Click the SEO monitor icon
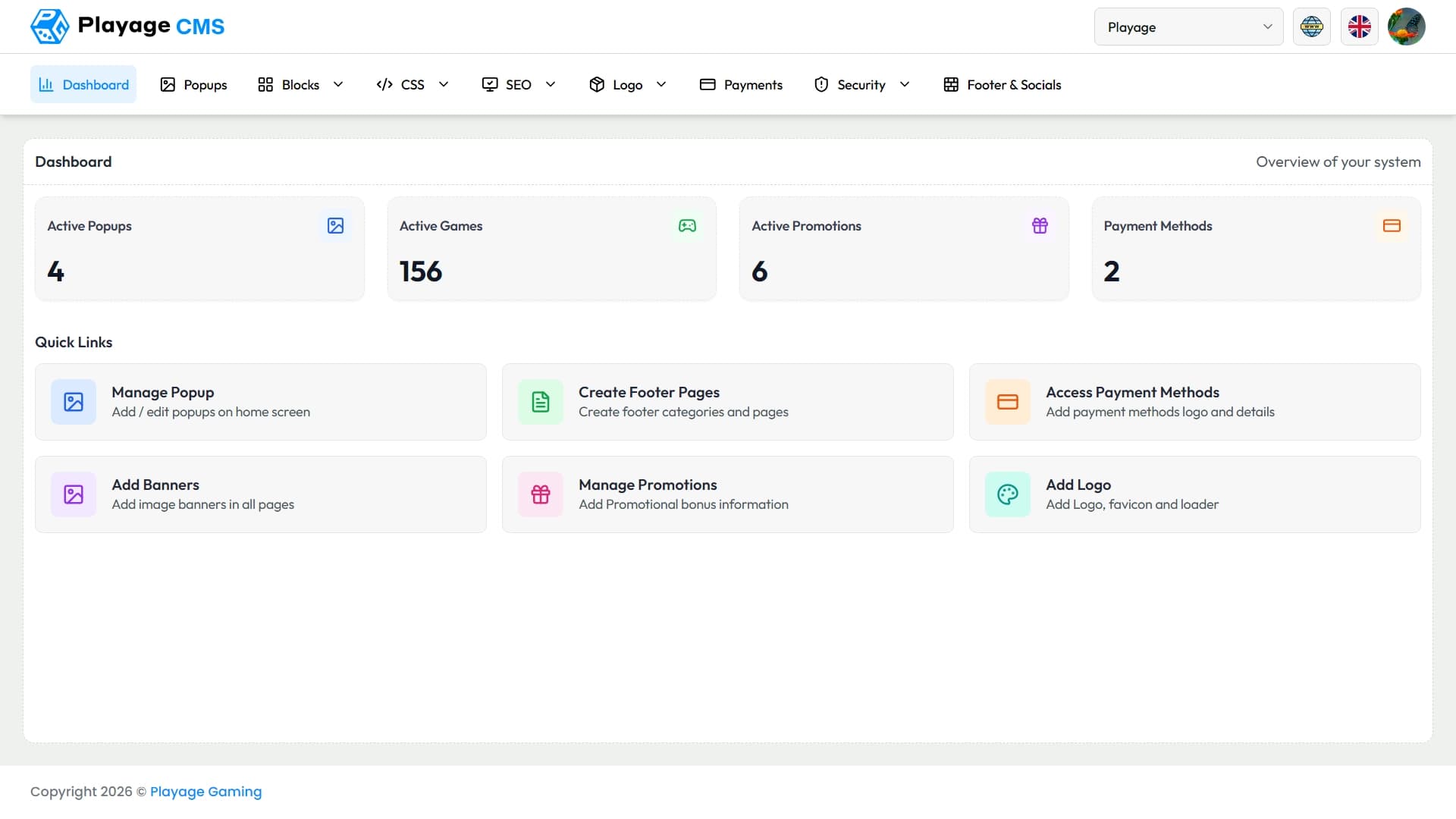Screen dimensions: 1456x819 click(490, 84)
